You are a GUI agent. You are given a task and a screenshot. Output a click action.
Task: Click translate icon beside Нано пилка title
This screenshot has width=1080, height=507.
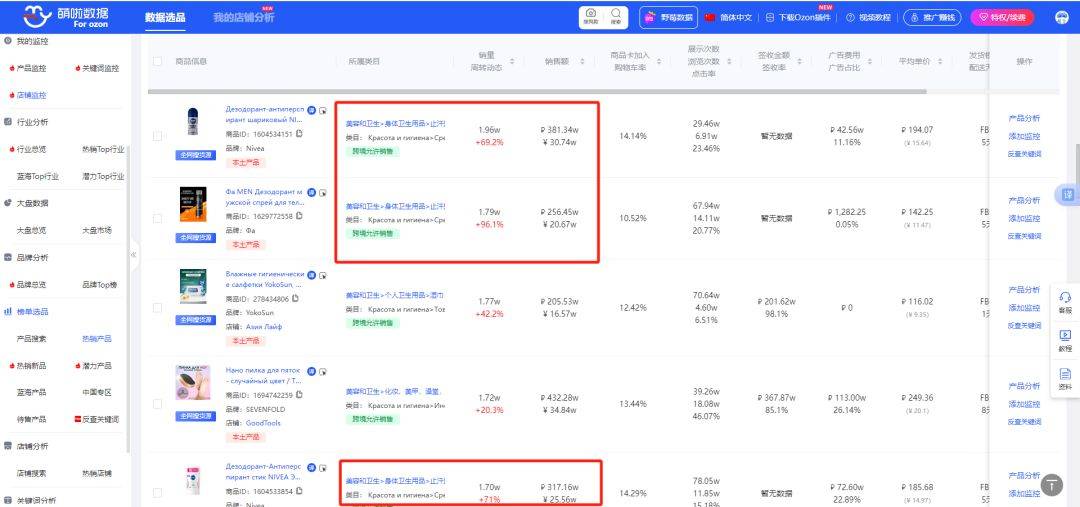pos(311,371)
